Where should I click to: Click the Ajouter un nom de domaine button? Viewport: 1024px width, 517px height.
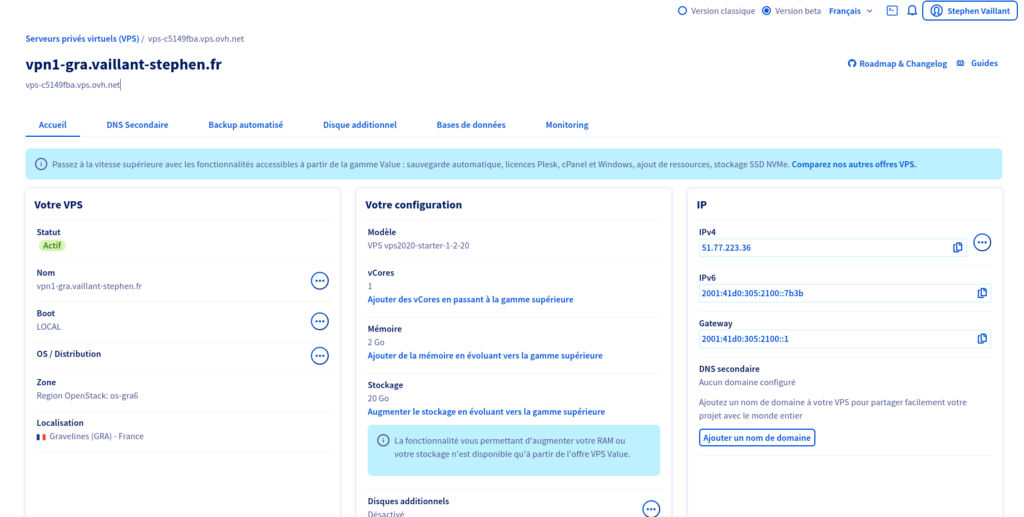[x=757, y=438]
